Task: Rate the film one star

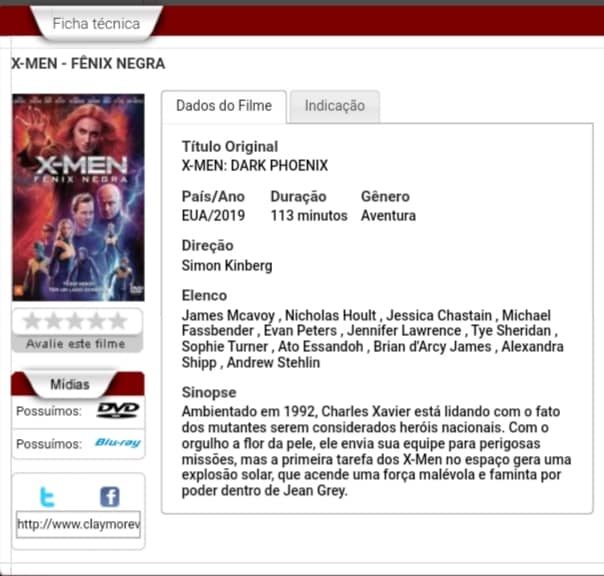Action: point(32,321)
